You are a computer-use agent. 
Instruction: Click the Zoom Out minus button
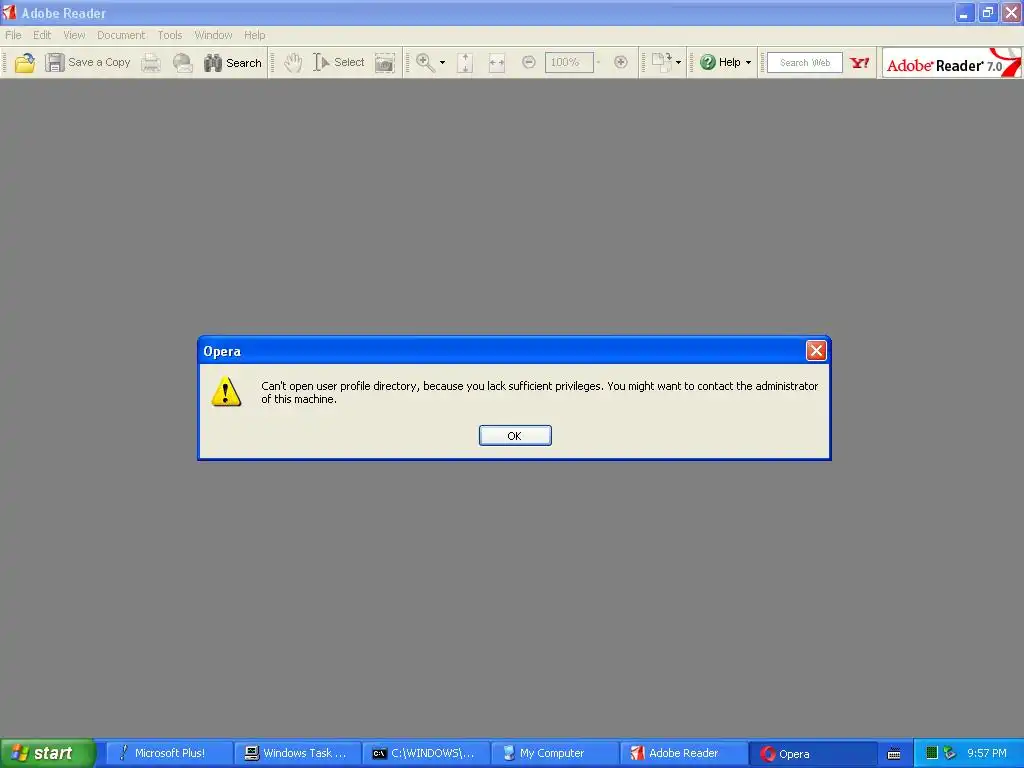click(529, 63)
